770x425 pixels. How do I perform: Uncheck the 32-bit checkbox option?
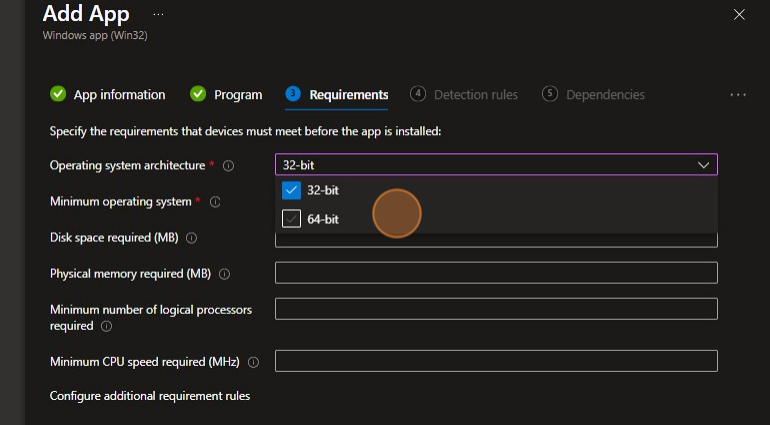pyautogui.click(x=292, y=190)
